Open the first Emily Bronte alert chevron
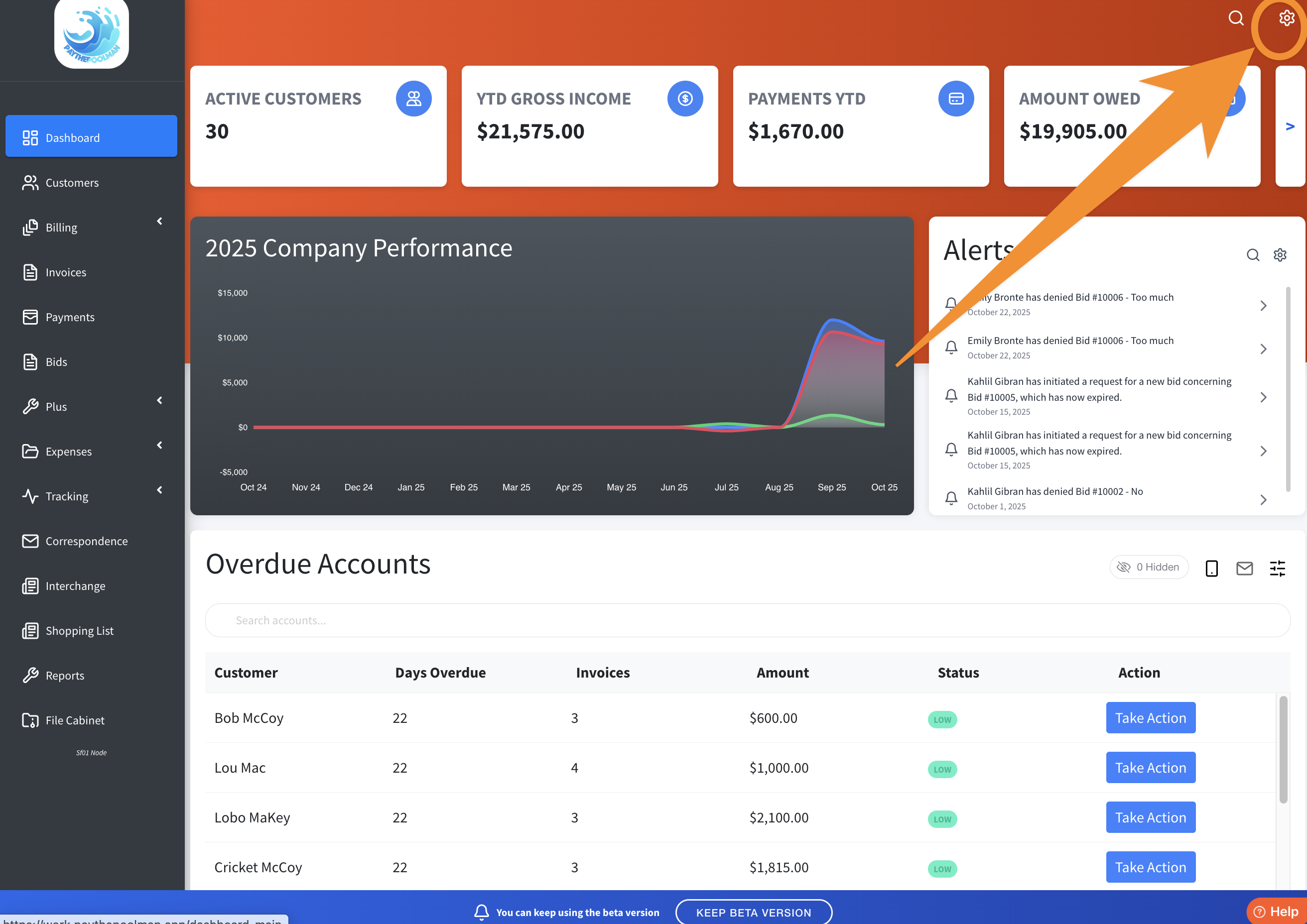1307x924 pixels. click(x=1263, y=306)
